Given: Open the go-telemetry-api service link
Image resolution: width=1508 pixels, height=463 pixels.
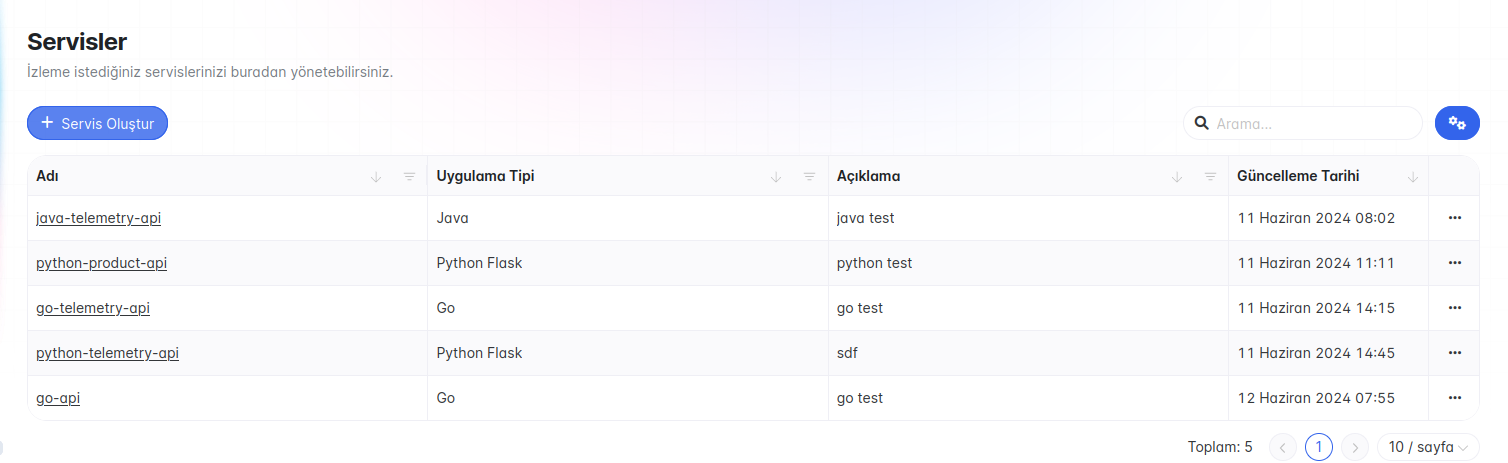Looking at the screenshot, I should coord(93,308).
